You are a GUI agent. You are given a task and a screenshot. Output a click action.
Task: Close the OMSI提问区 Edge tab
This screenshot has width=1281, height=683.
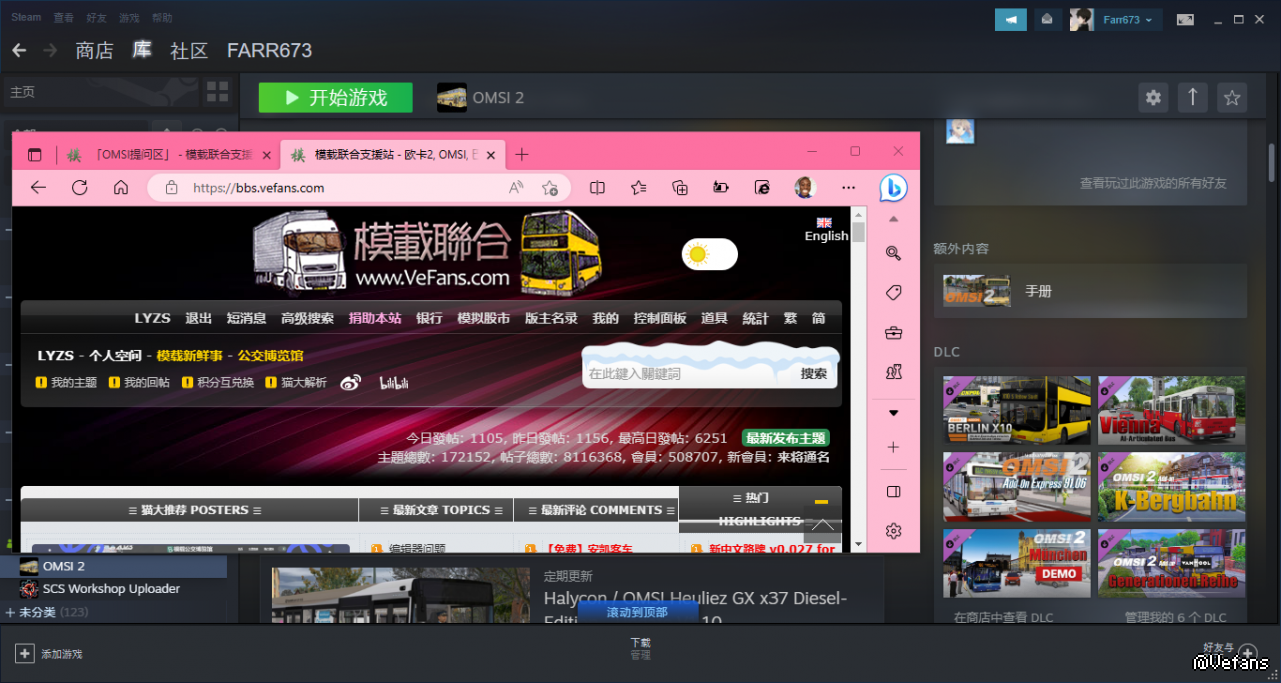tap(266, 155)
